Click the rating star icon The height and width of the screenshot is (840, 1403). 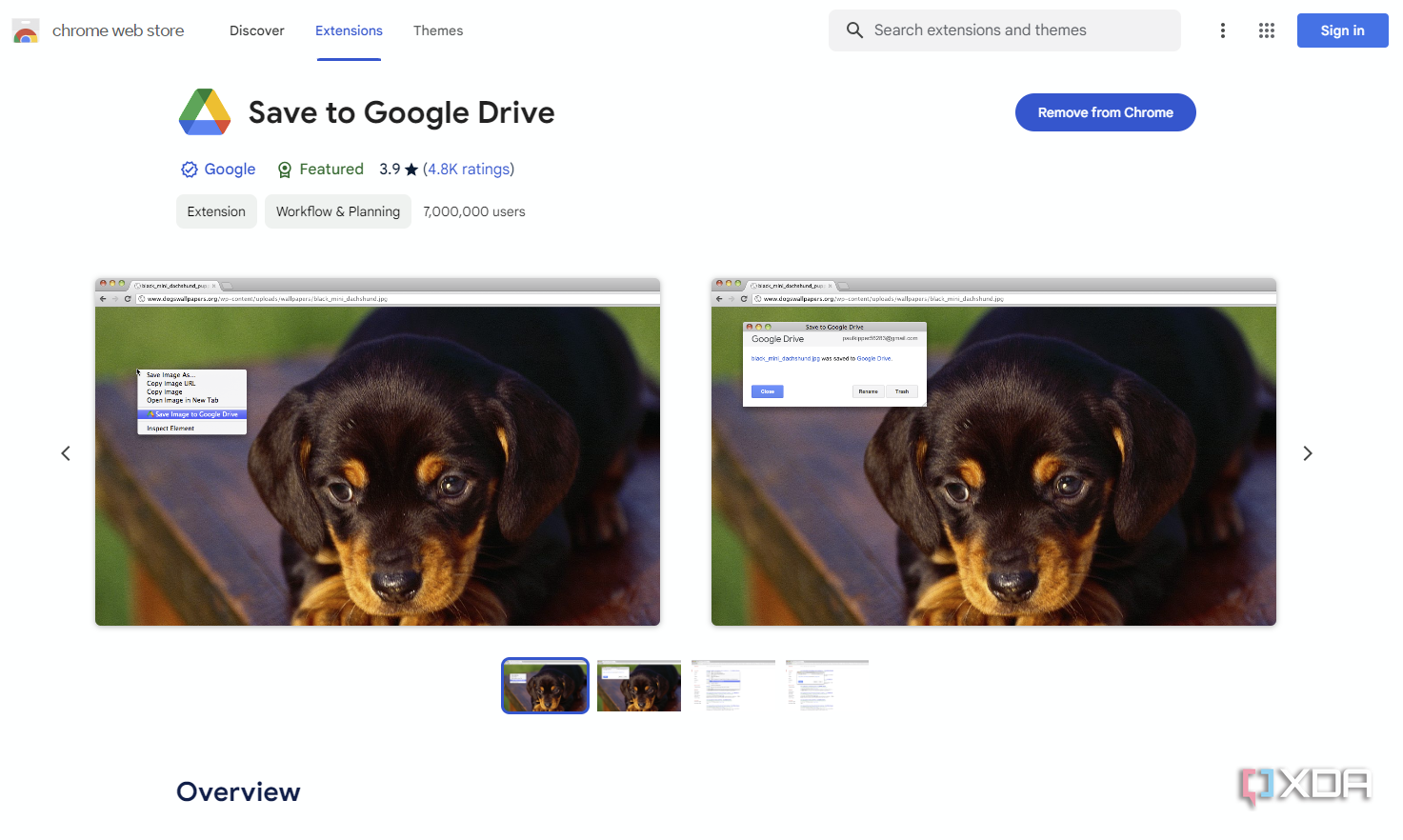click(x=411, y=170)
